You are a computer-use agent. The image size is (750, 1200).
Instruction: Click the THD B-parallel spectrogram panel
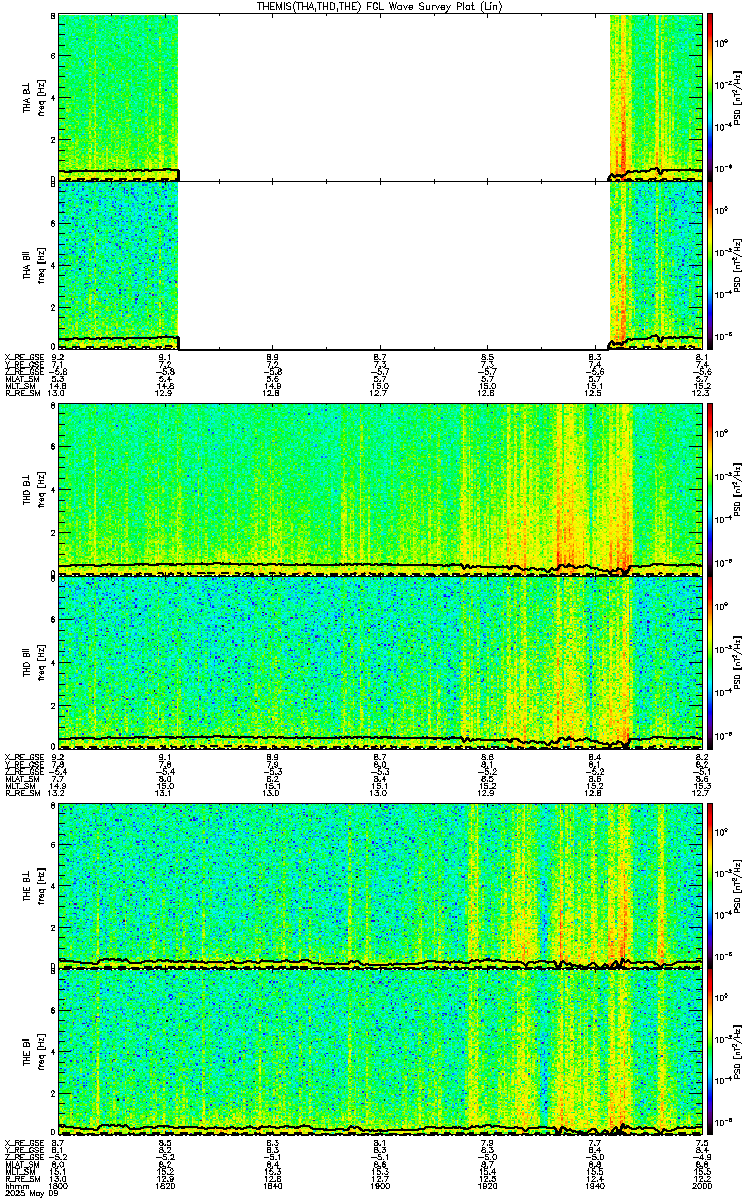(380, 662)
